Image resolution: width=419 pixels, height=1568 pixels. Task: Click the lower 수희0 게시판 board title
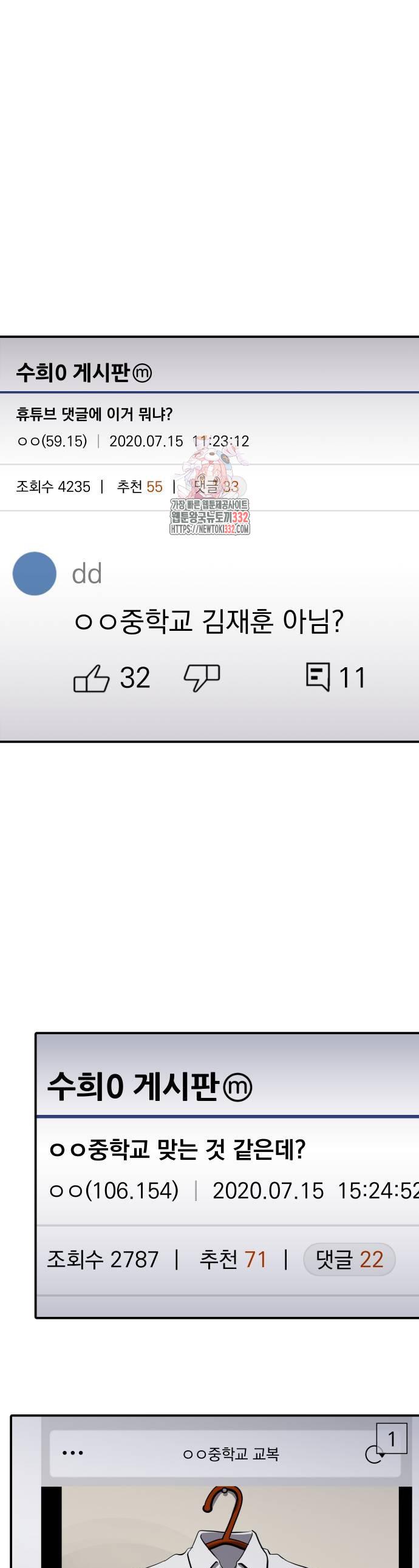click(x=133, y=1086)
